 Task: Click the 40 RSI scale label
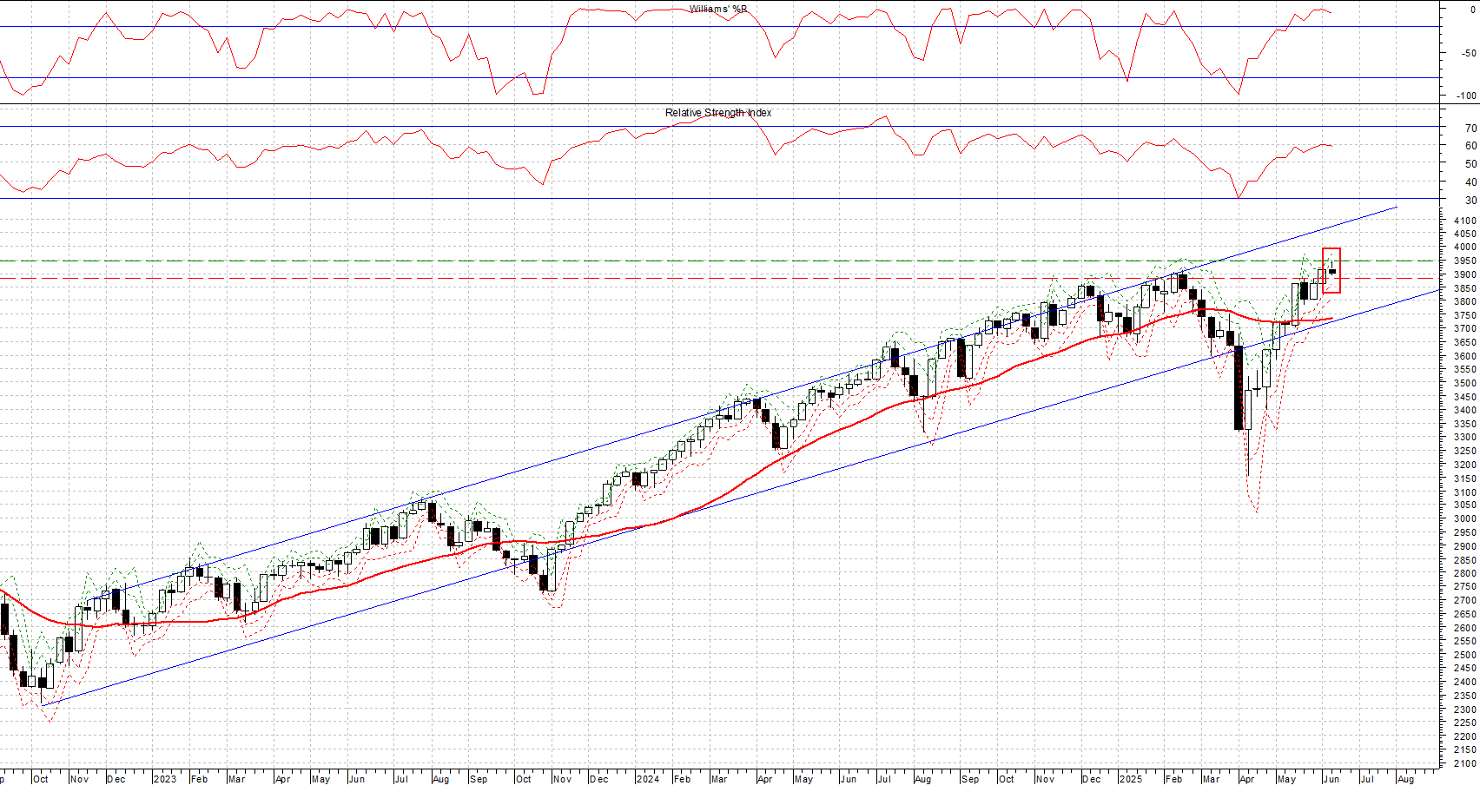coord(1470,182)
